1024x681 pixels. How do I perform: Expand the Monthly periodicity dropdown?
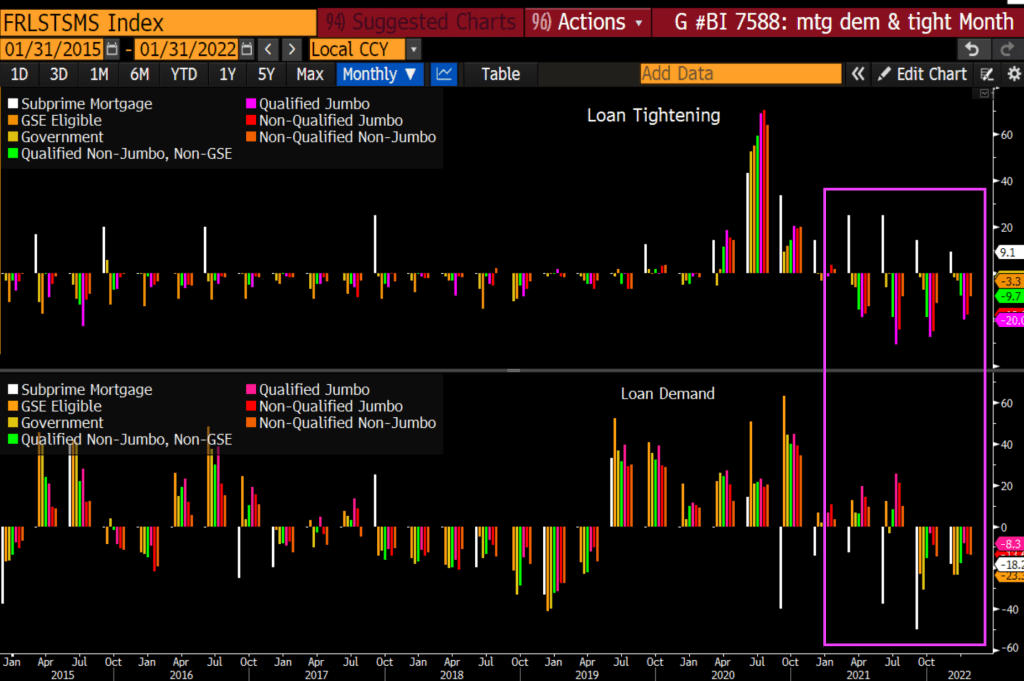point(380,73)
